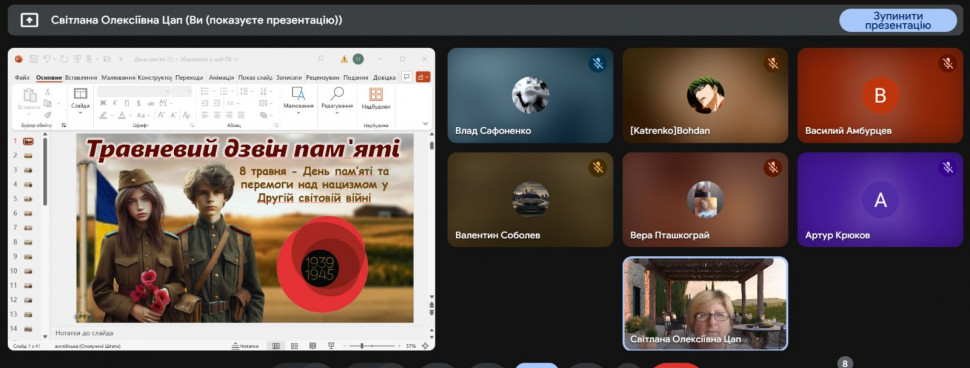Start slideshow from quick access toolbar icon
The image size is (970, 368).
click(77, 59)
